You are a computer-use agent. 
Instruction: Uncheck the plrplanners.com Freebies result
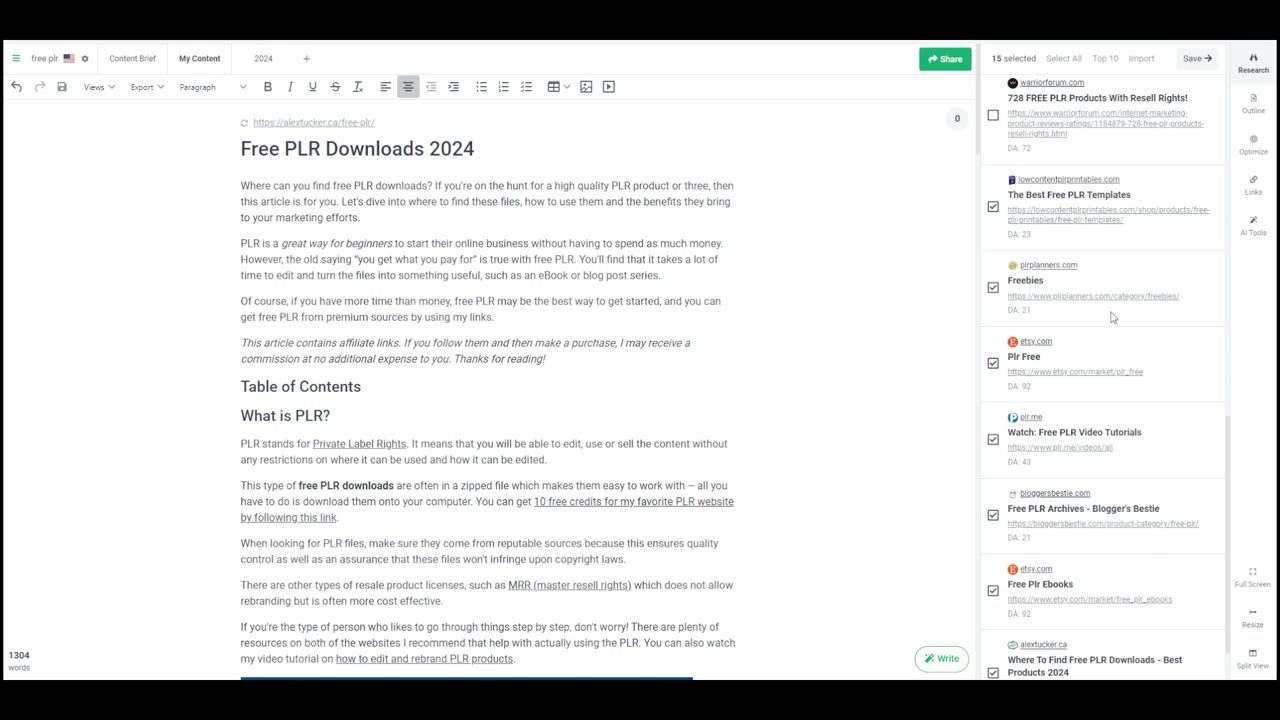click(x=993, y=288)
